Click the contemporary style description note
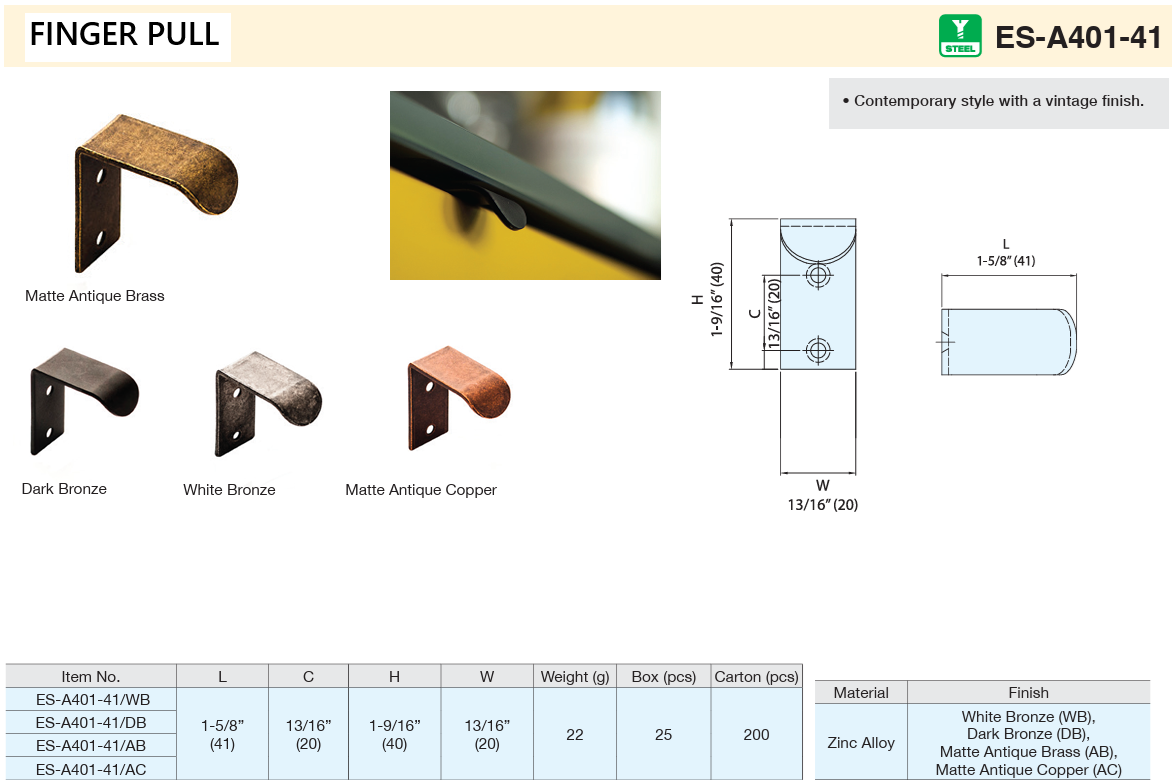The image size is (1172, 780). click(998, 102)
